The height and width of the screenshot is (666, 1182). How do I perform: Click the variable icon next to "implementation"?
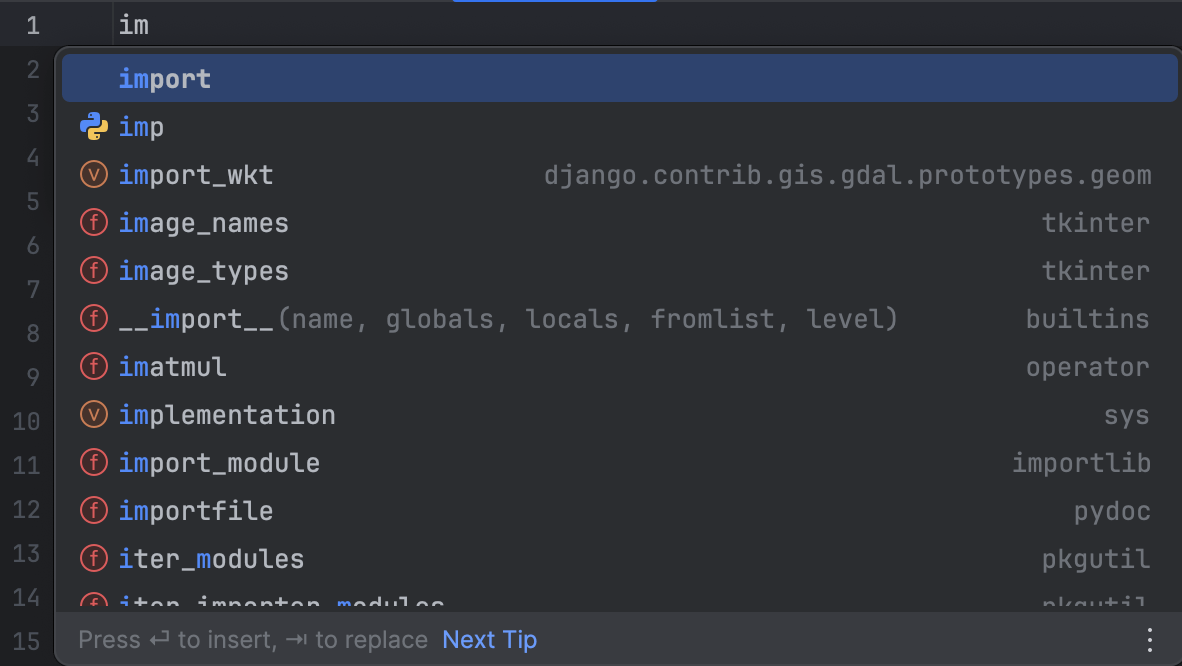[x=93, y=414]
